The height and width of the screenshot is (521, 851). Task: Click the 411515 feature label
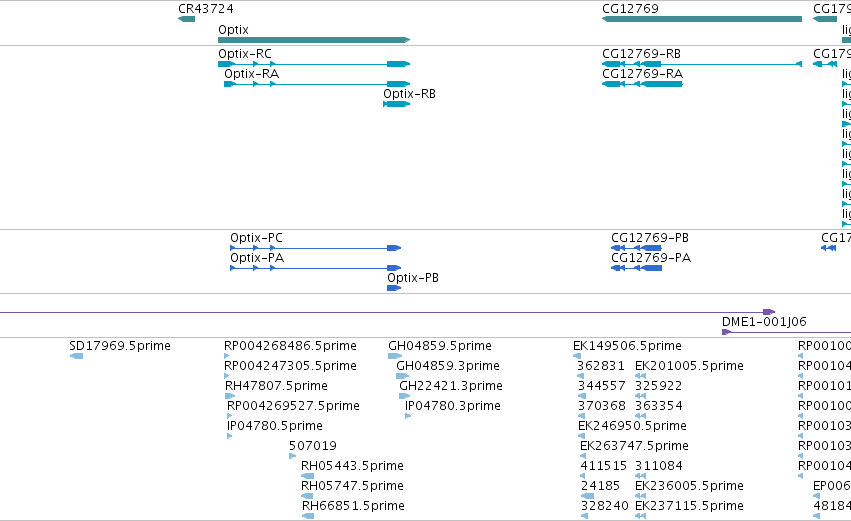[x=604, y=466]
